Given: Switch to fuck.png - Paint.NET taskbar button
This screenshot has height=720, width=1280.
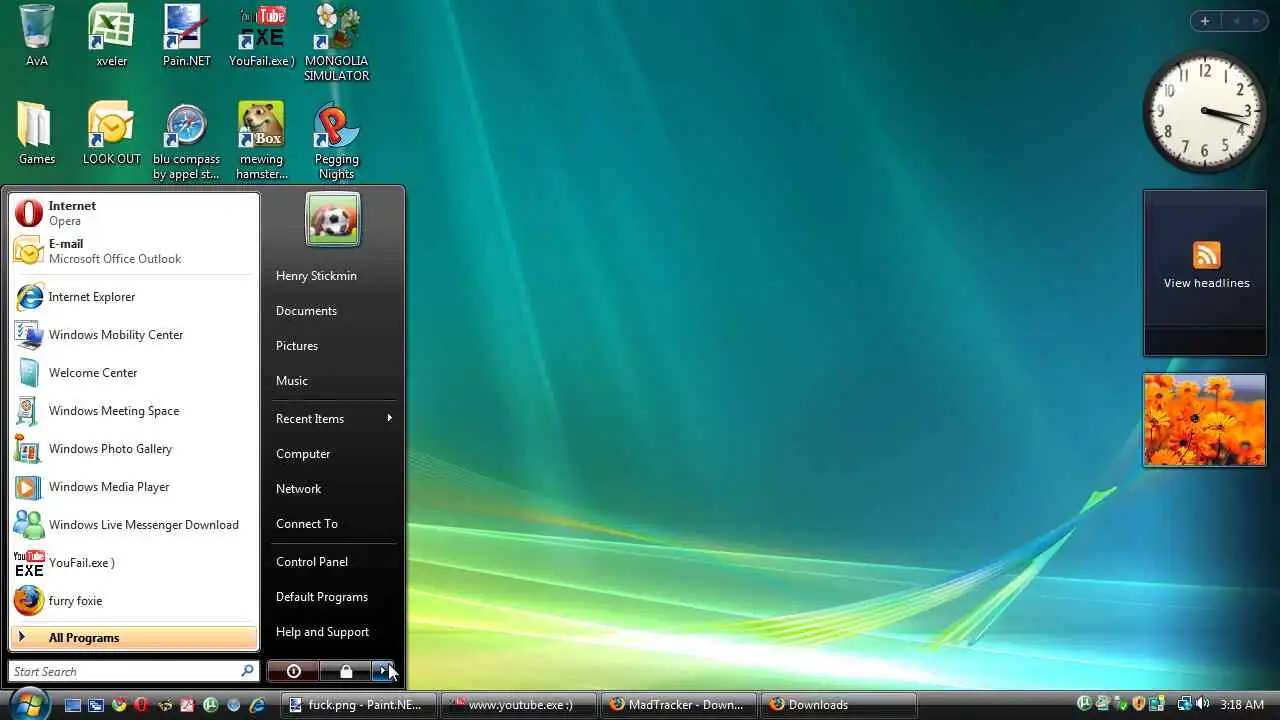Looking at the screenshot, I should [x=358, y=705].
